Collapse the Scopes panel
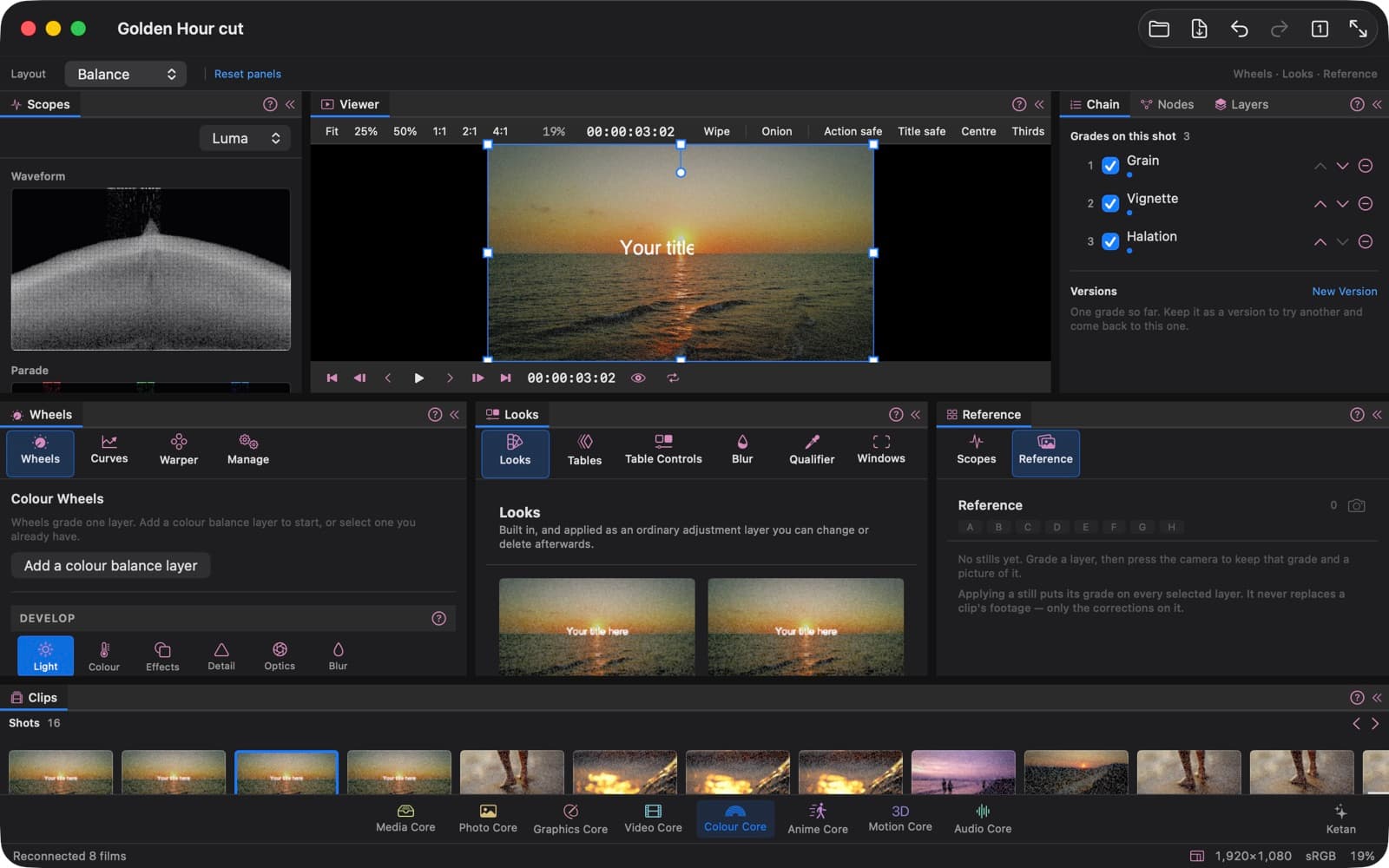This screenshot has width=1389, height=868. [x=290, y=104]
